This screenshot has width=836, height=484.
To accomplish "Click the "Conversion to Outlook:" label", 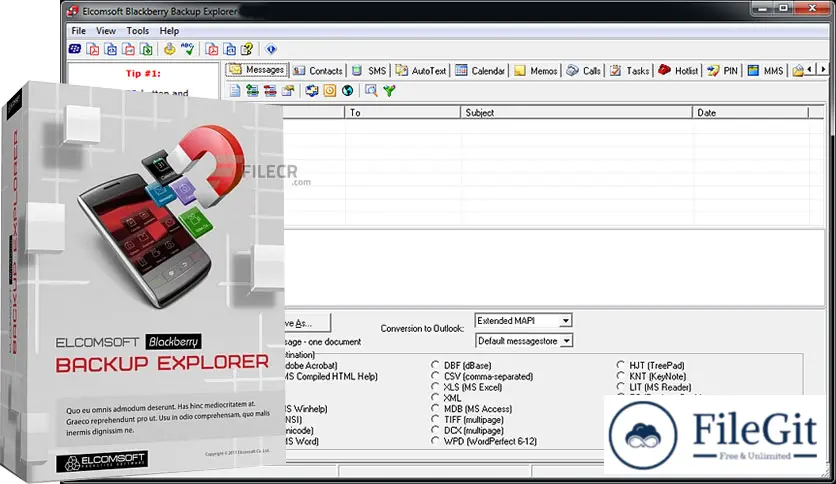I will (422, 328).
